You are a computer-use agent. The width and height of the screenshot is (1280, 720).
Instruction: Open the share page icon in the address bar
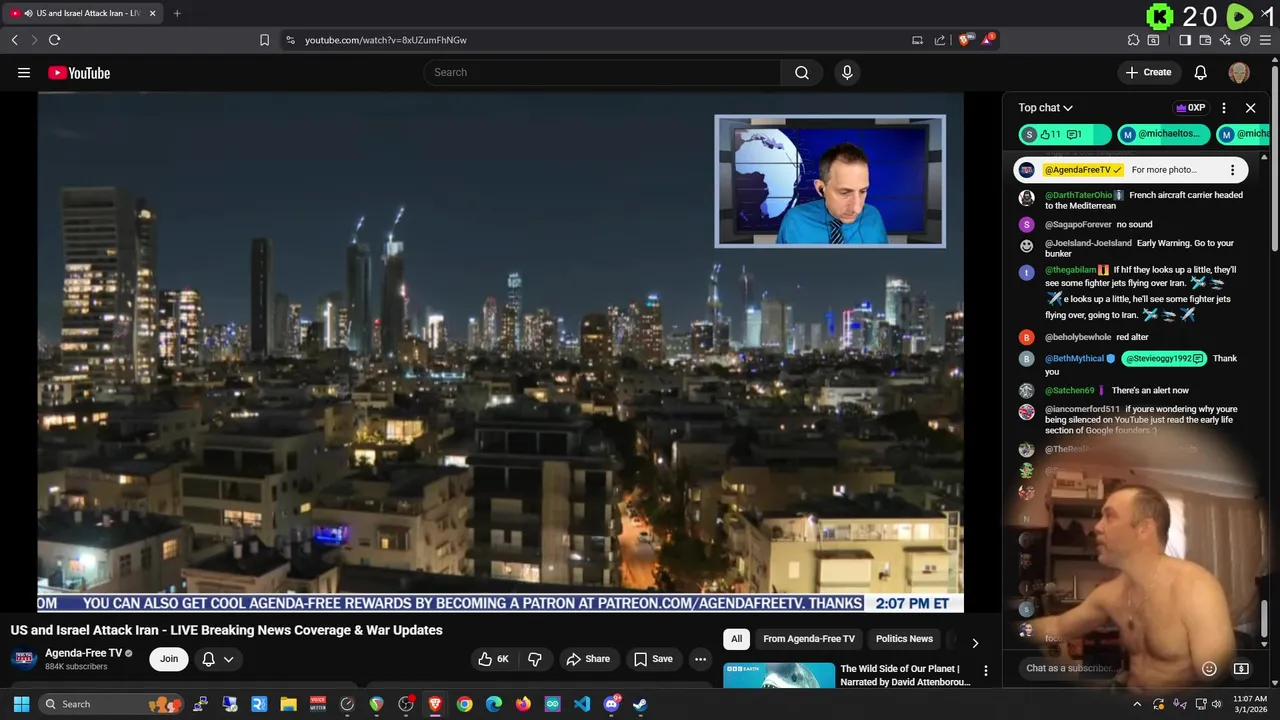pos(940,40)
